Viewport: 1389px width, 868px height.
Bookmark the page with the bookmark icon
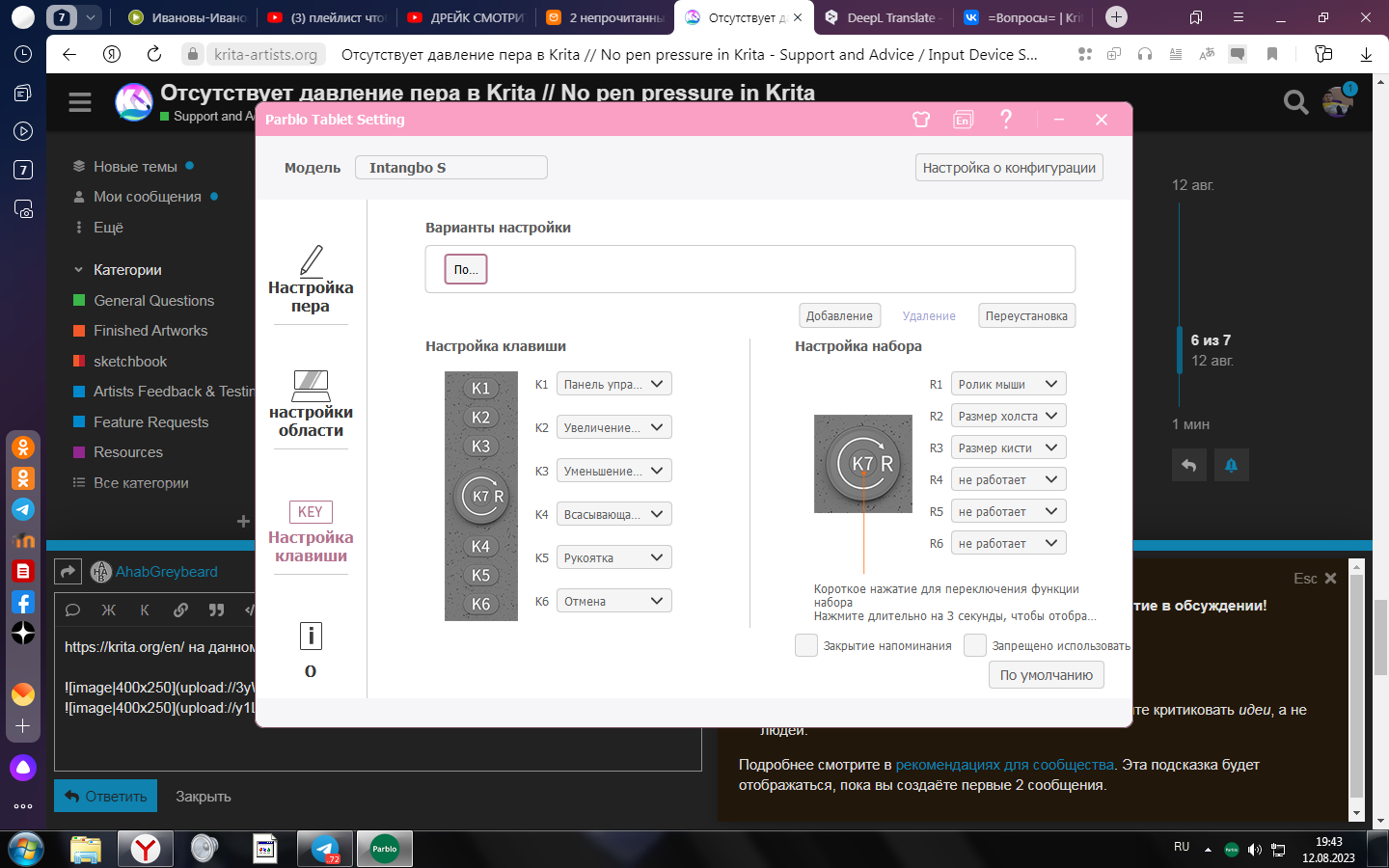pyautogui.click(x=1272, y=54)
